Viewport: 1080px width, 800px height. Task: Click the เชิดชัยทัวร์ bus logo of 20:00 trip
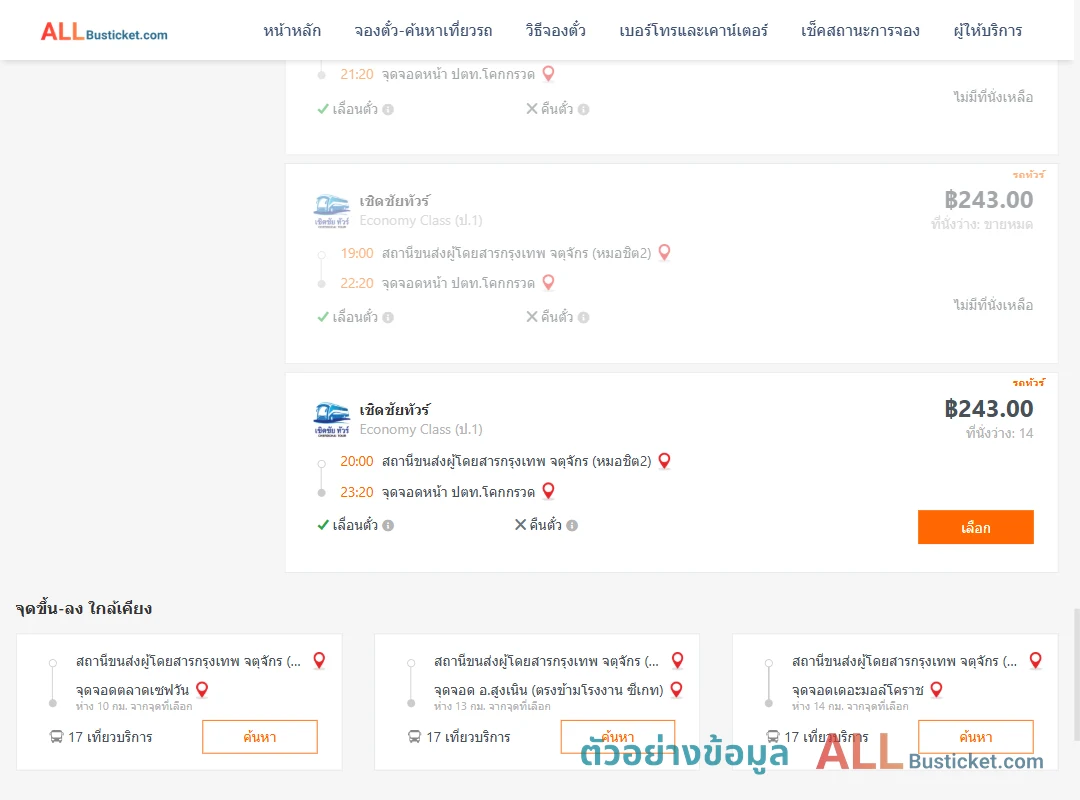tap(331, 420)
